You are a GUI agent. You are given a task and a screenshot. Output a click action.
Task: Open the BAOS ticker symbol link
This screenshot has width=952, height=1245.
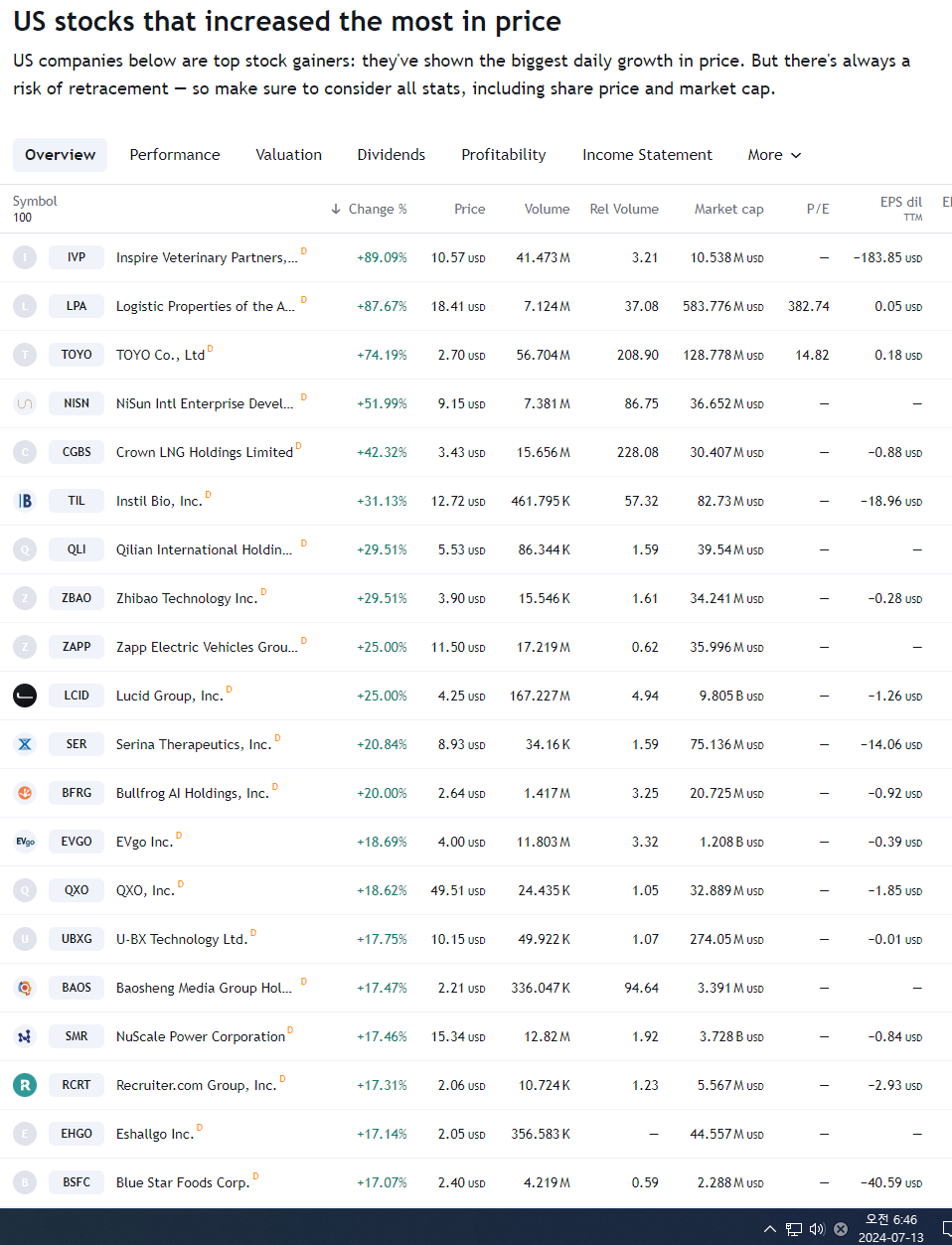tap(77, 988)
